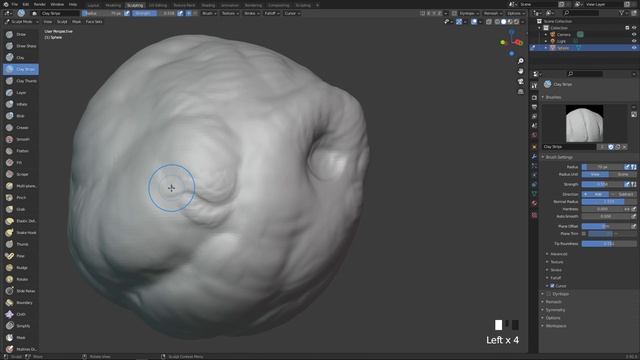The width and height of the screenshot is (640, 360).
Task: Open the Render menu
Action: (40, 4)
